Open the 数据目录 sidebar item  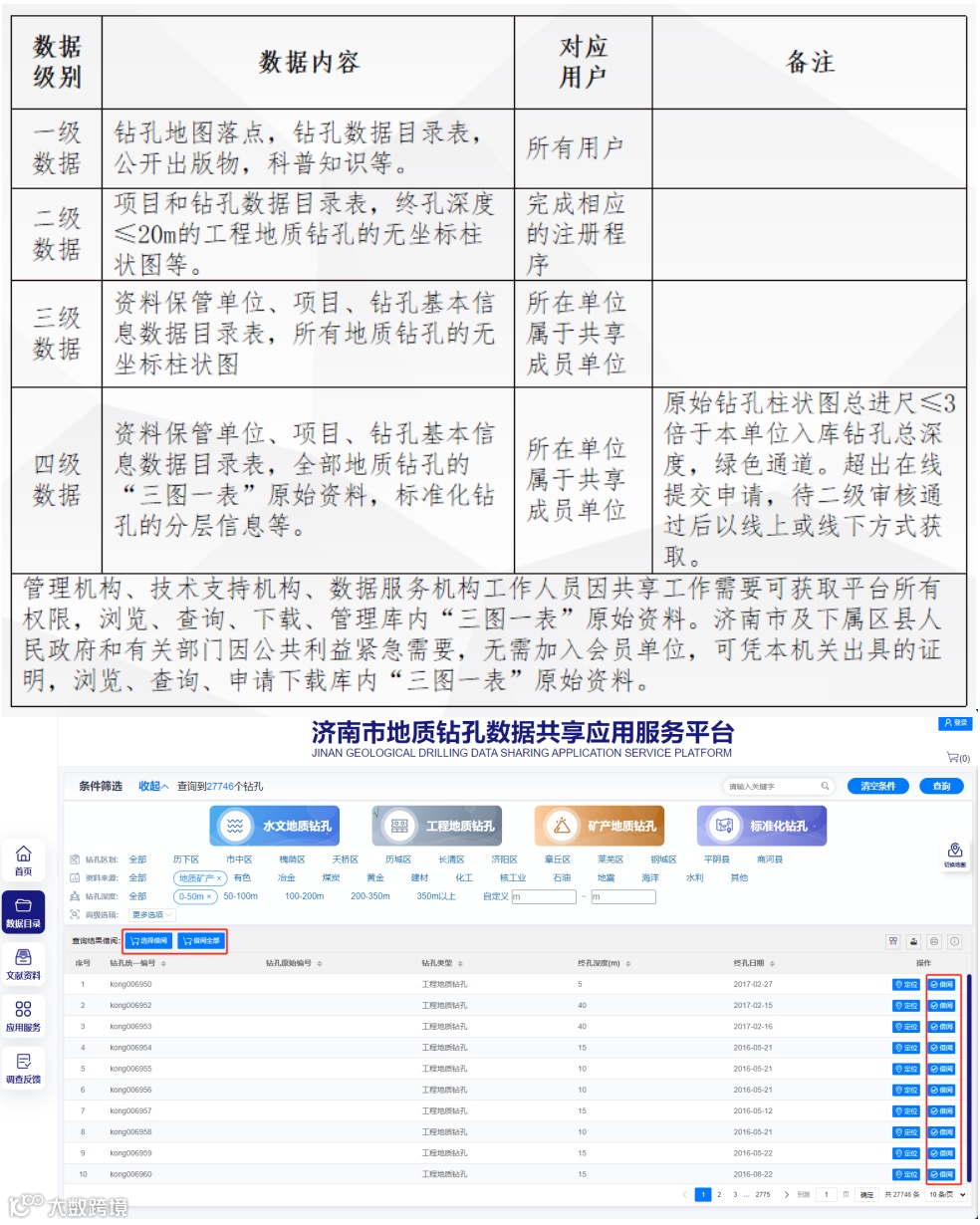(23, 912)
